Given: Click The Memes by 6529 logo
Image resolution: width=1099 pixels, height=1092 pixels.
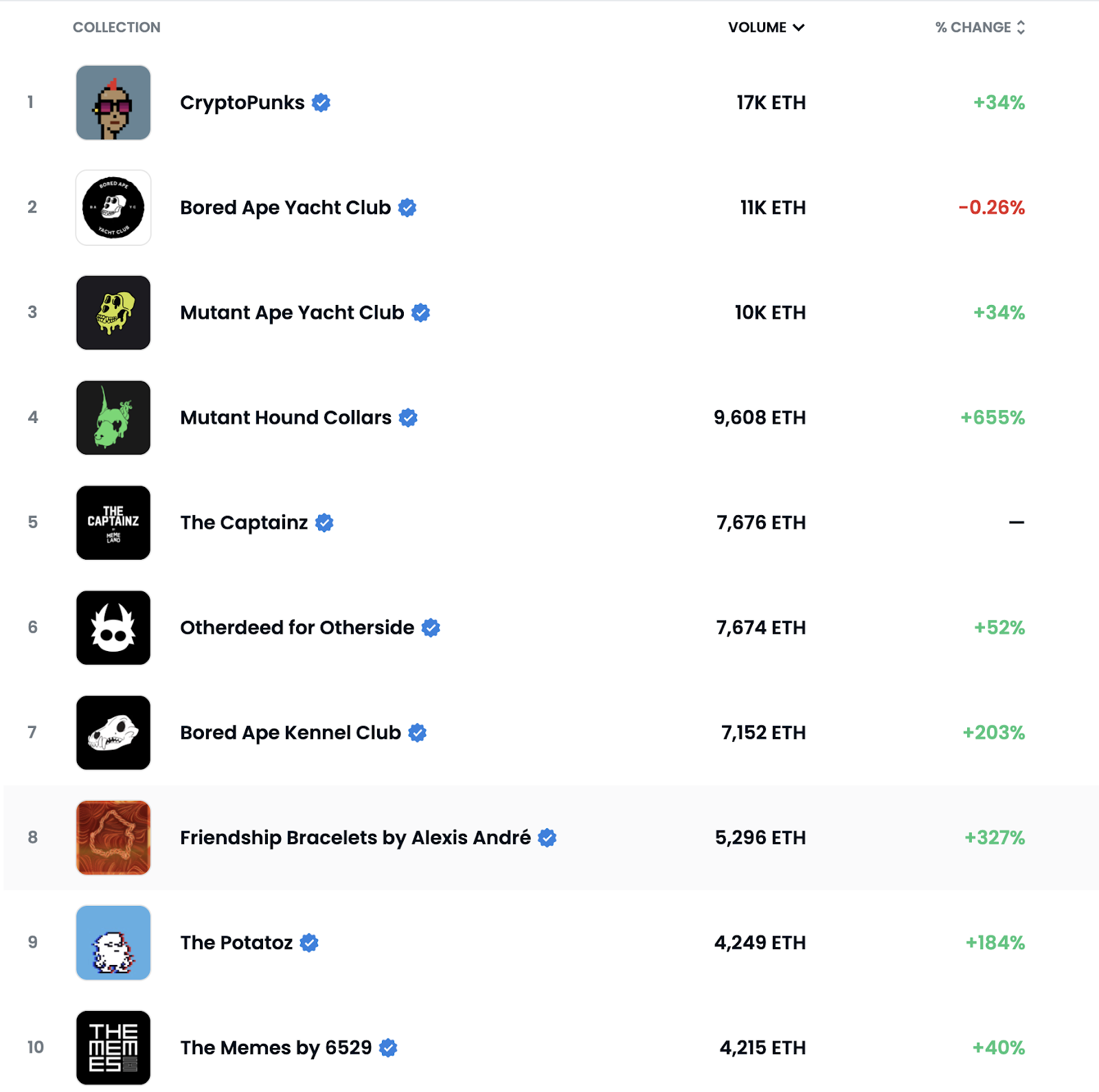Looking at the screenshot, I should point(113,1048).
